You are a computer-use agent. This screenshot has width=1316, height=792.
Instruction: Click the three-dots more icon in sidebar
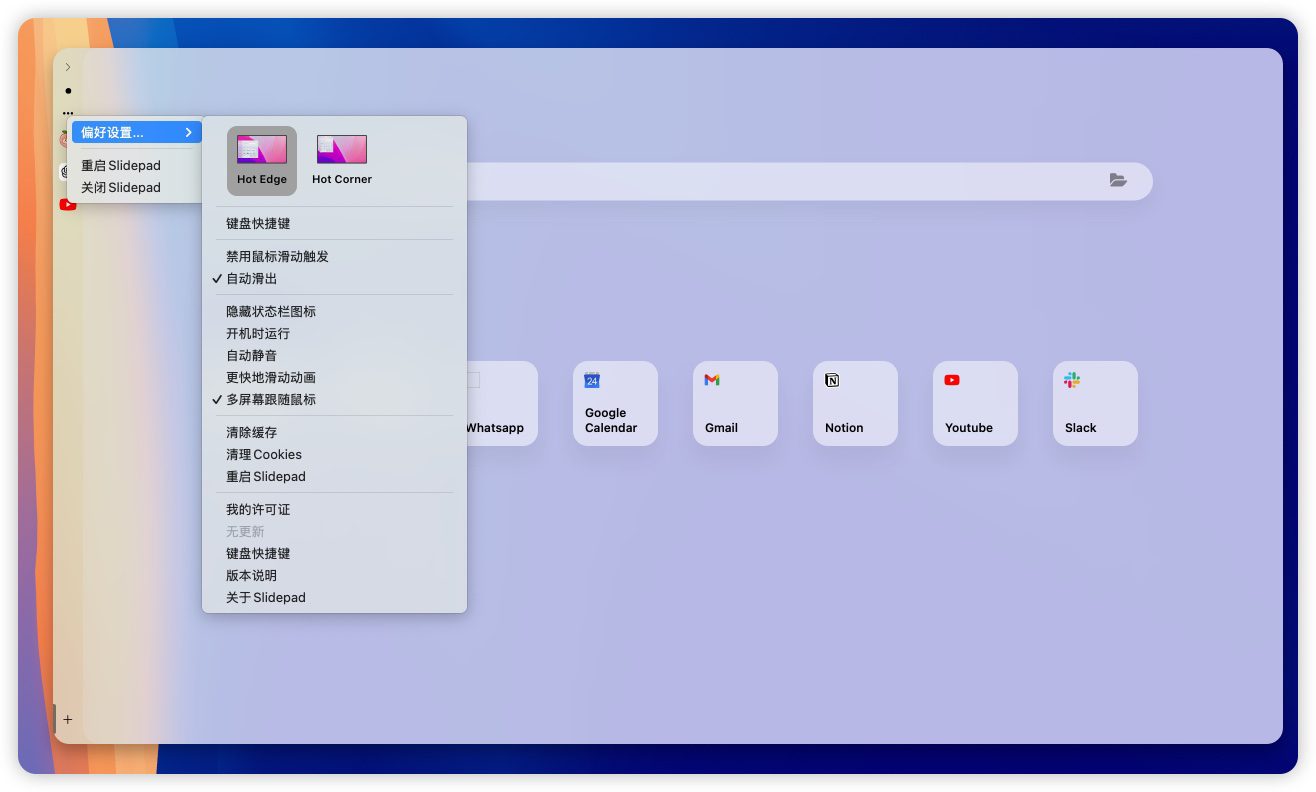click(68, 113)
